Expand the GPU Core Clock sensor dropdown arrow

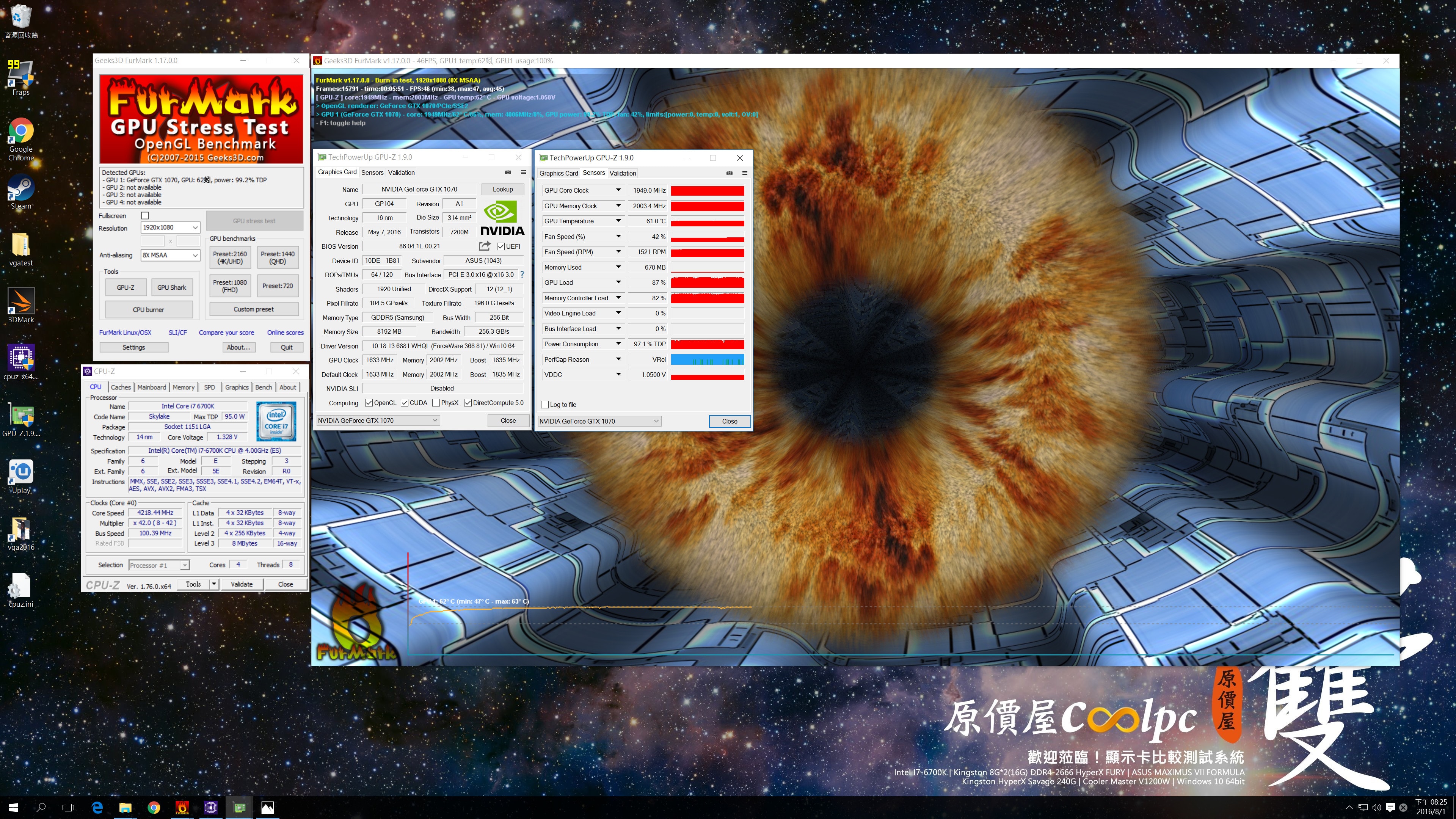coord(618,190)
